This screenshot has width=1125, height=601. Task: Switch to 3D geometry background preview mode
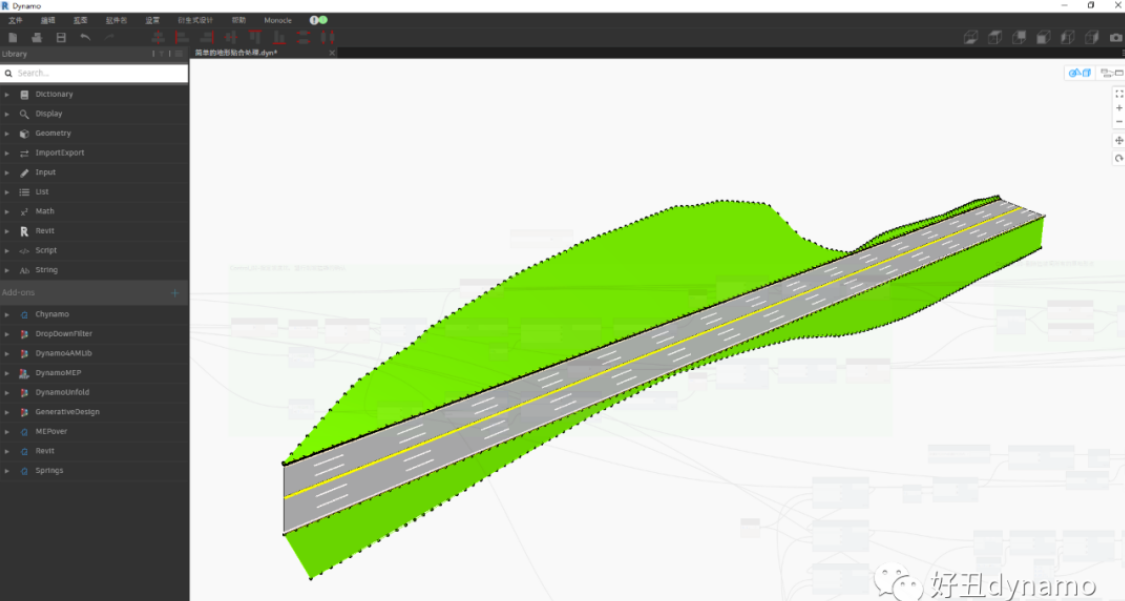point(1080,72)
